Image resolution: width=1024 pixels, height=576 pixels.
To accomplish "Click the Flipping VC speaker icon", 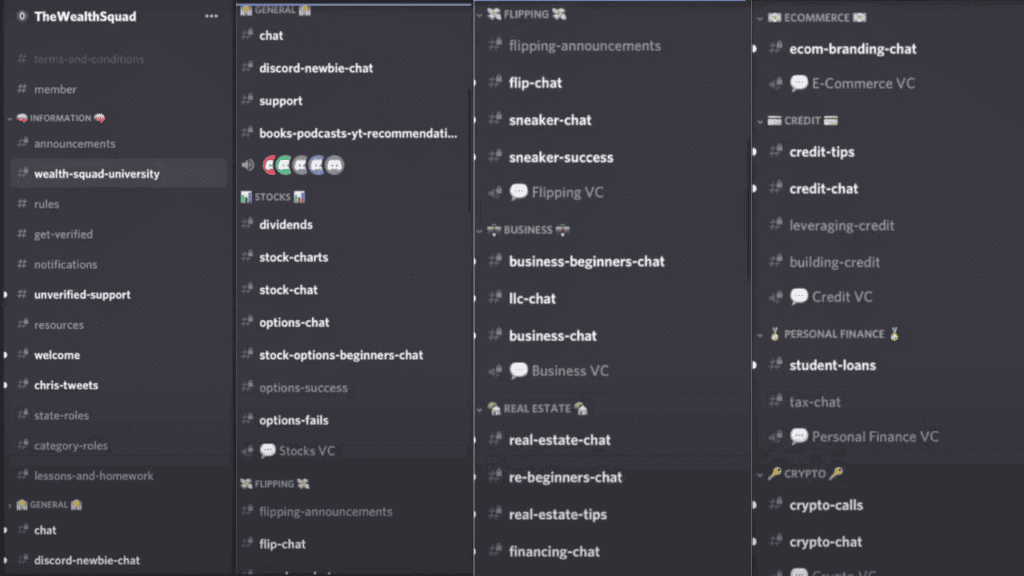I will click(496, 192).
